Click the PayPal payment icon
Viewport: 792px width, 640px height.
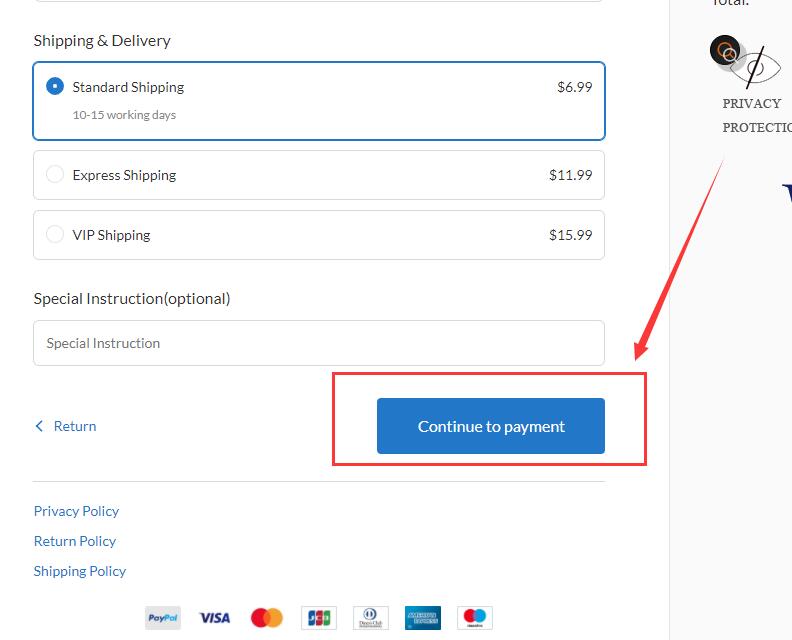point(163,618)
